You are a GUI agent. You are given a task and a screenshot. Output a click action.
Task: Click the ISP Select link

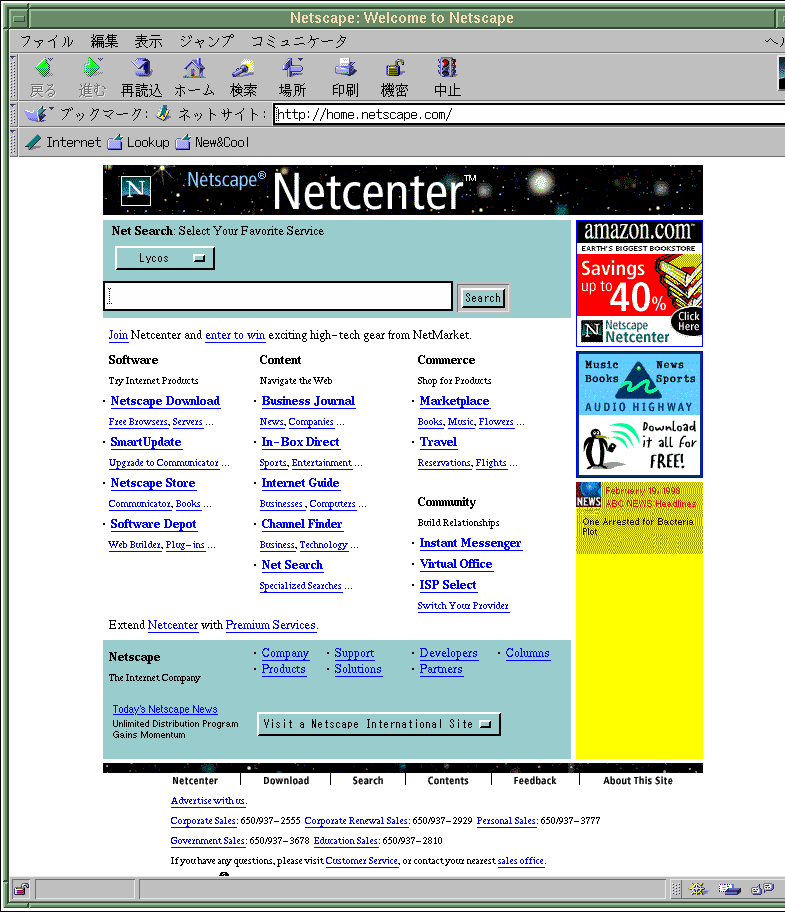coord(448,585)
